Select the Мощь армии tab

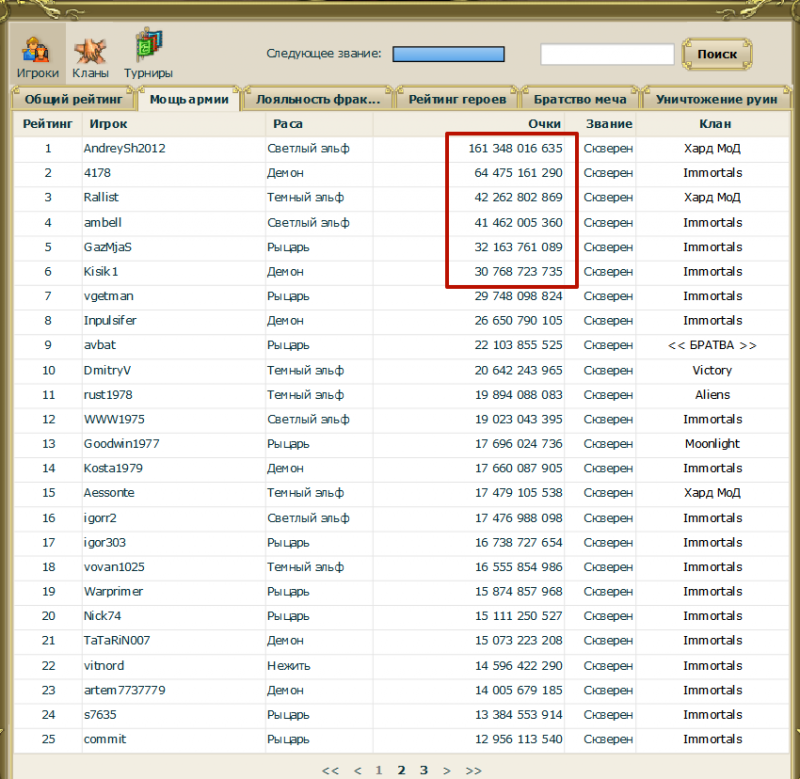[189, 99]
